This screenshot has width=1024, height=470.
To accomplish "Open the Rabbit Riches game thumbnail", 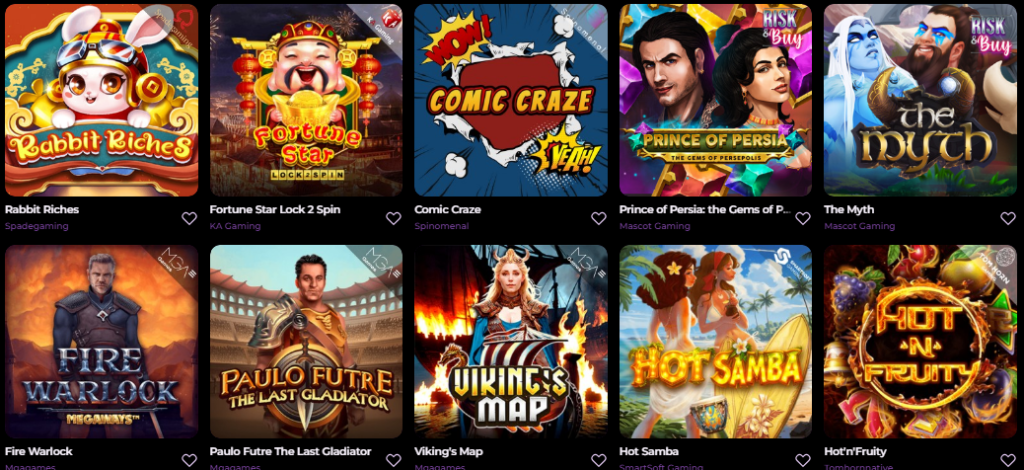I will coord(101,100).
